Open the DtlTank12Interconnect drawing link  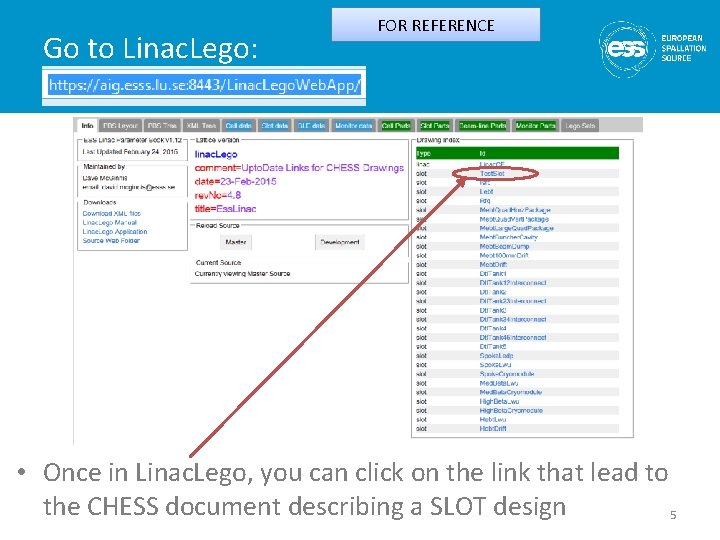pos(513,283)
